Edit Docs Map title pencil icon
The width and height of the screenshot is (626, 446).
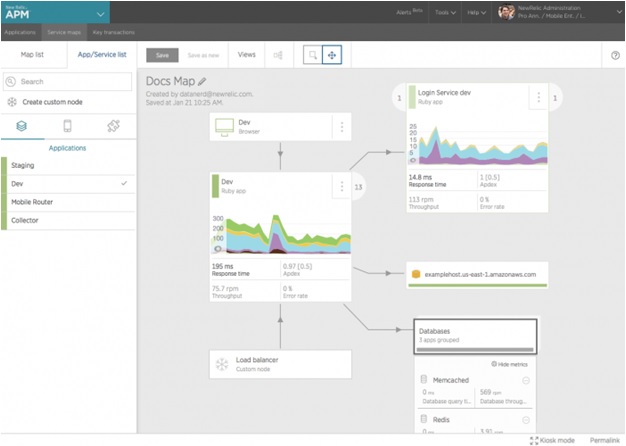click(202, 81)
